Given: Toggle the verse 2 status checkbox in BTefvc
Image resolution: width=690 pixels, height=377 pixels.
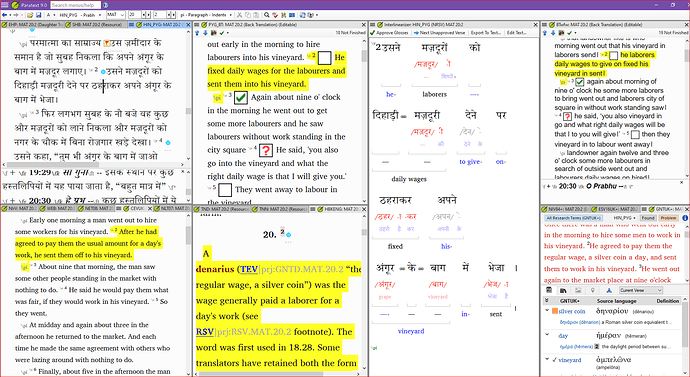Looking at the screenshot, I should pos(613,55).
